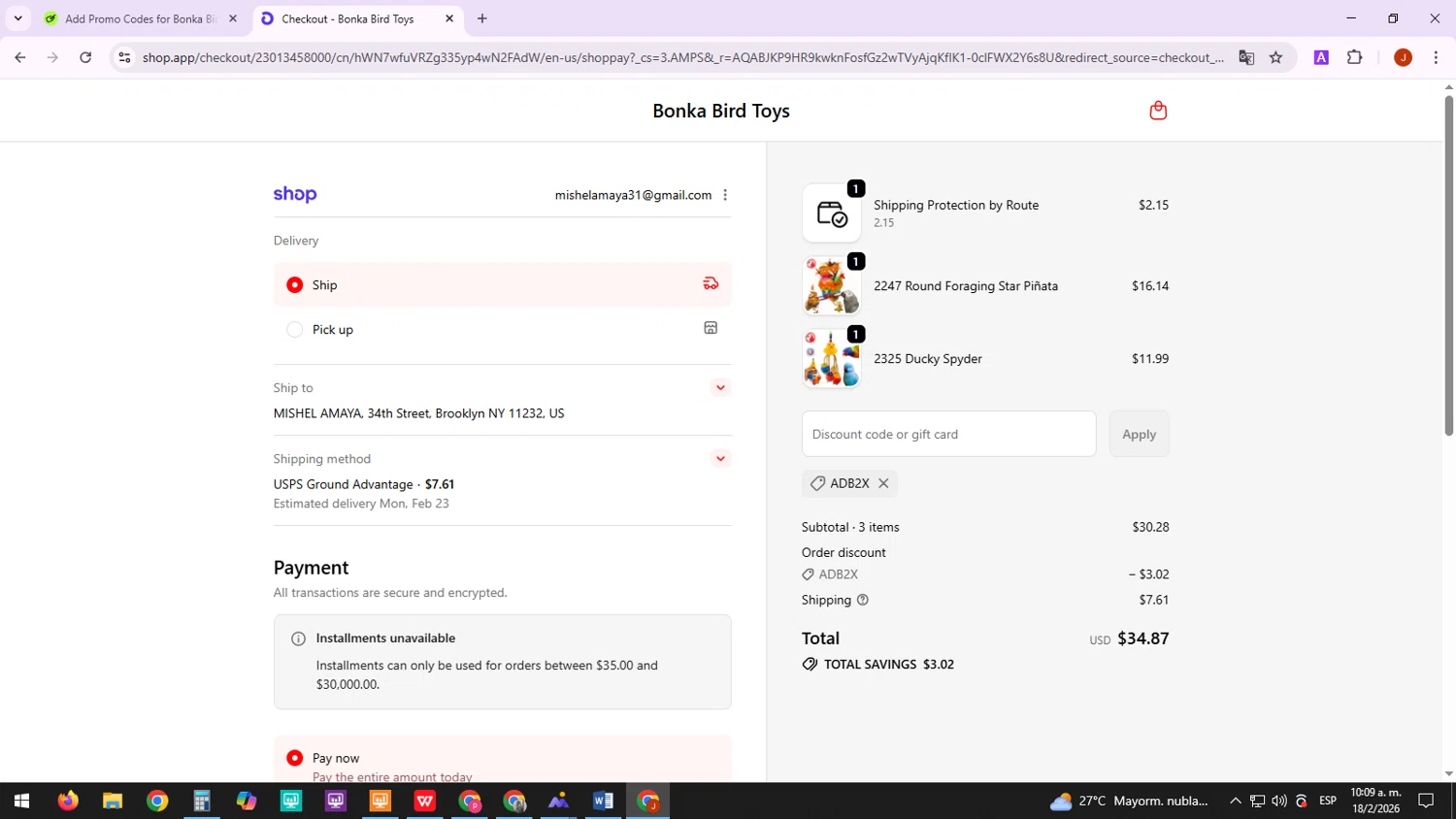
Task: Select the Pick up radio button
Action: [295, 330]
